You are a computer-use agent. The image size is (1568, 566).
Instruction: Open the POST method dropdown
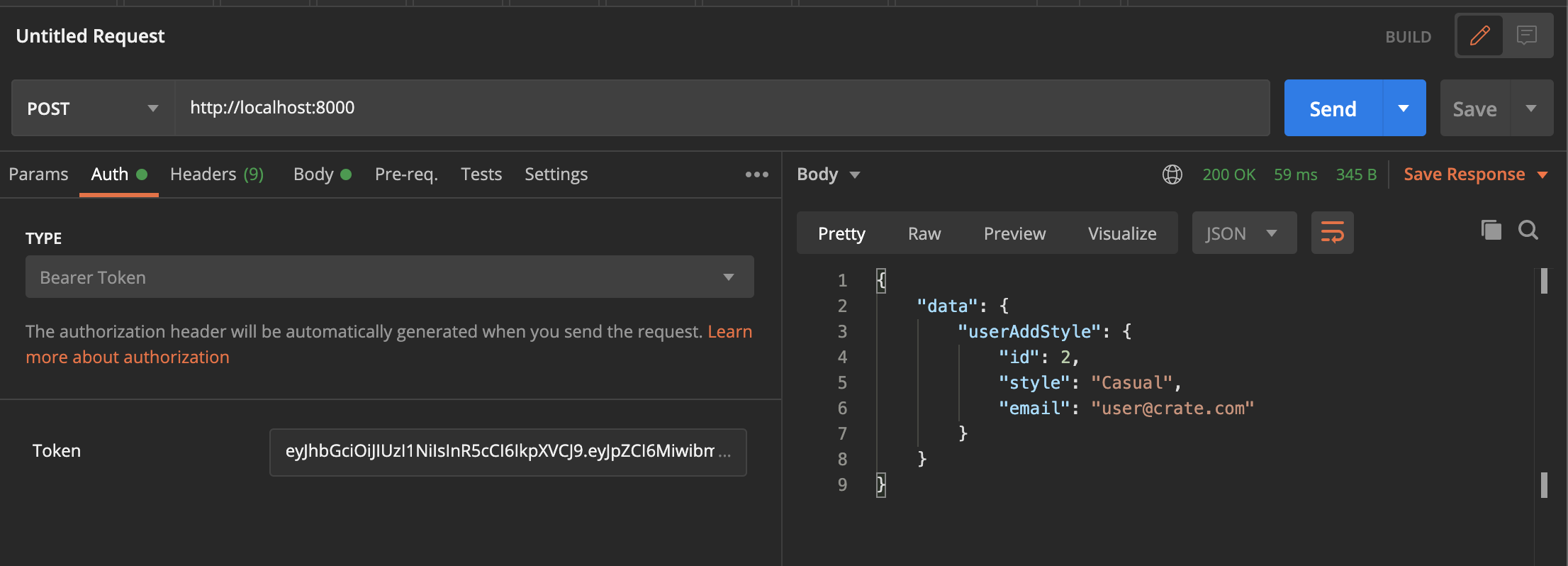(x=93, y=108)
